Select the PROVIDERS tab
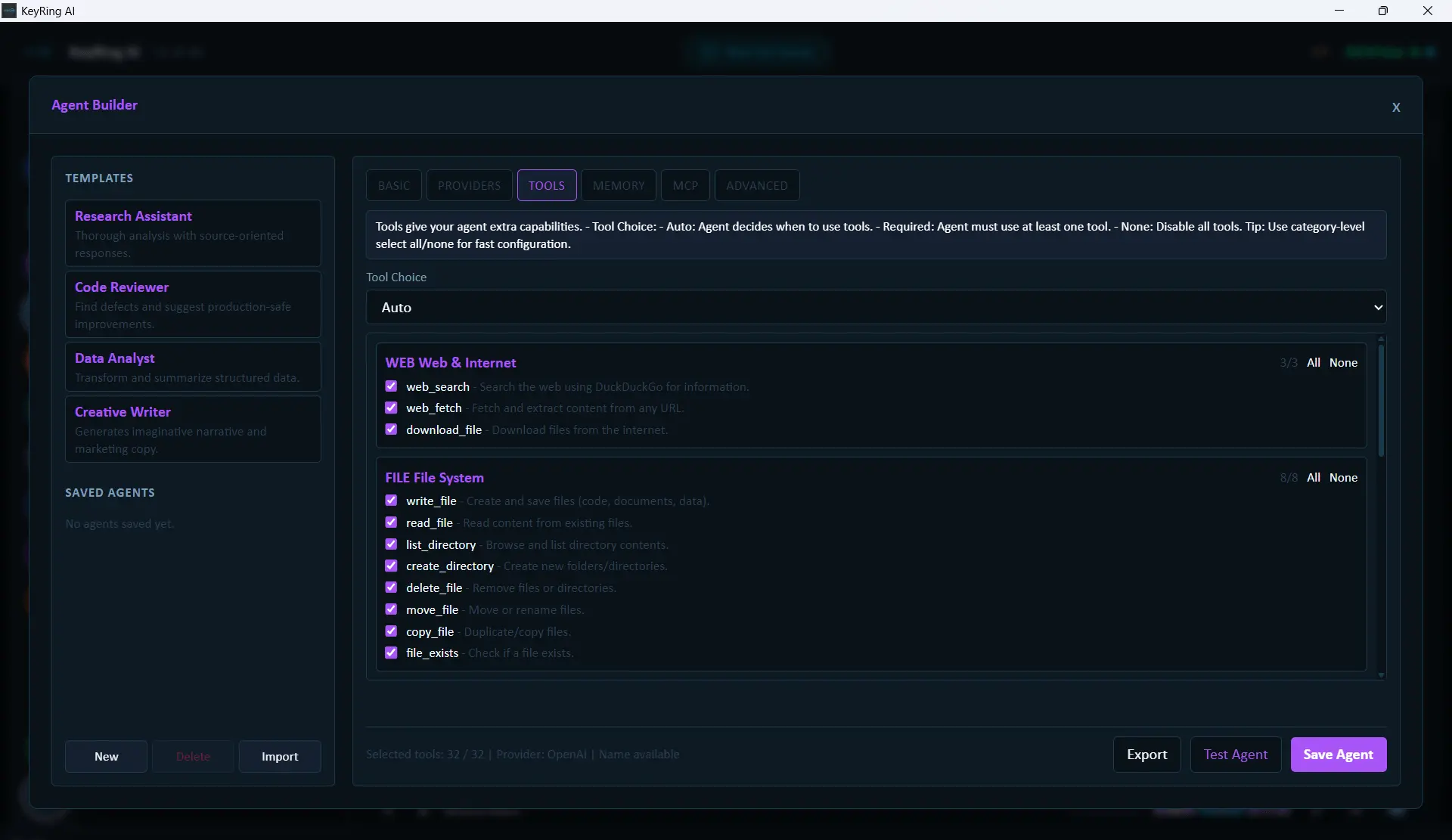This screenshot has height=840, width=1452. [x=469, y=185]
